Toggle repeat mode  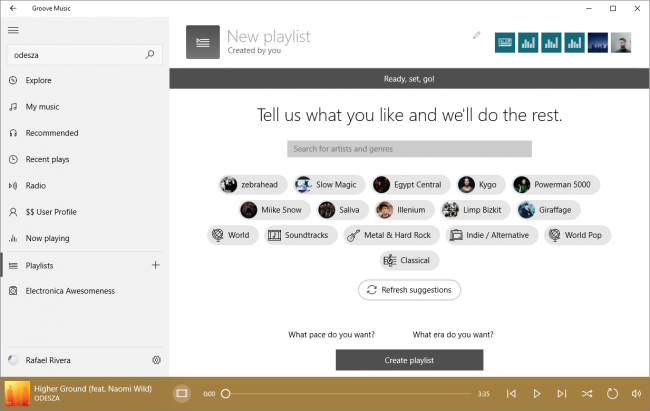pyautogui.click(x=612, y=393)
